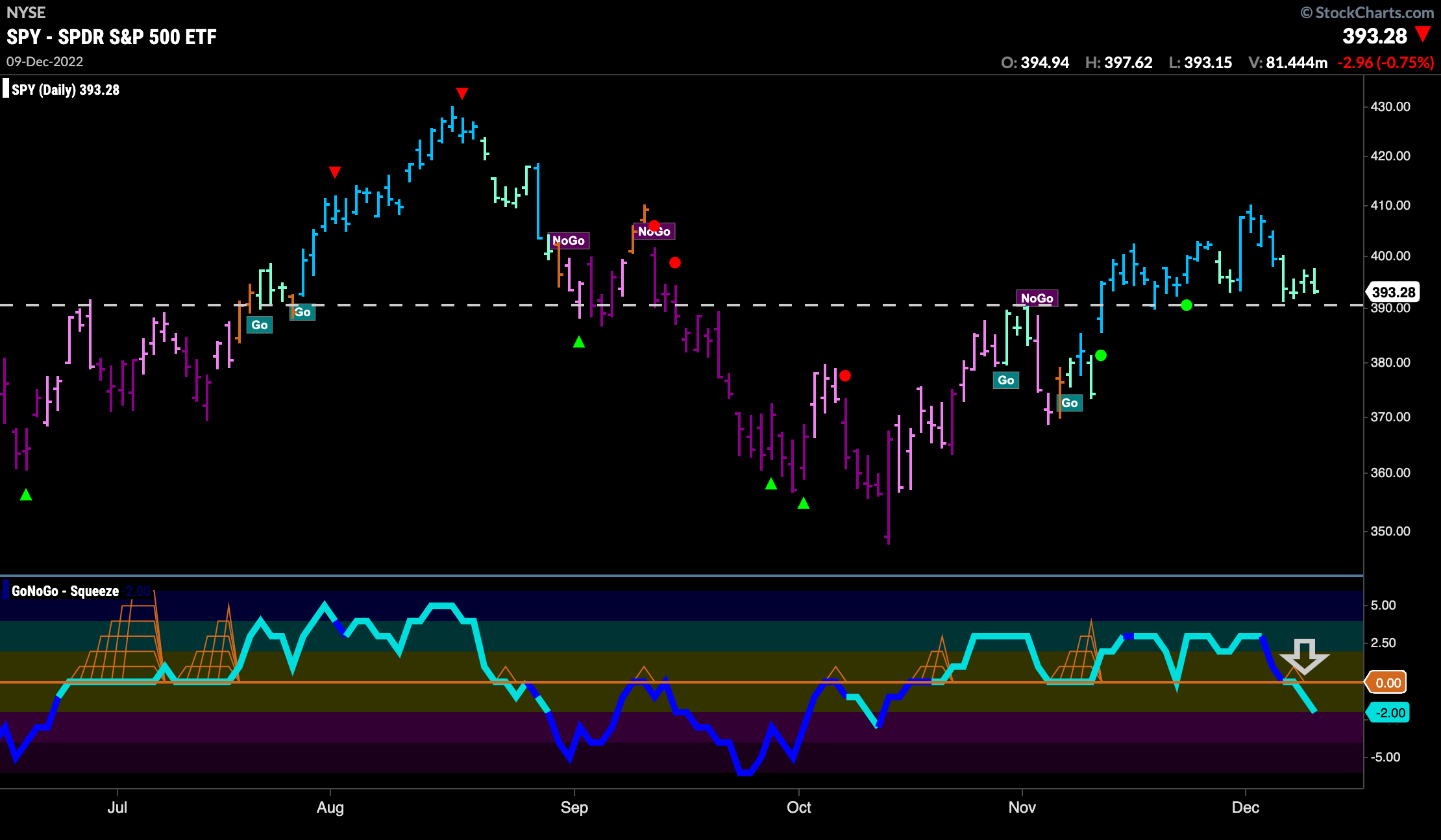Click the open value O: 394.94

[1035, 62]
